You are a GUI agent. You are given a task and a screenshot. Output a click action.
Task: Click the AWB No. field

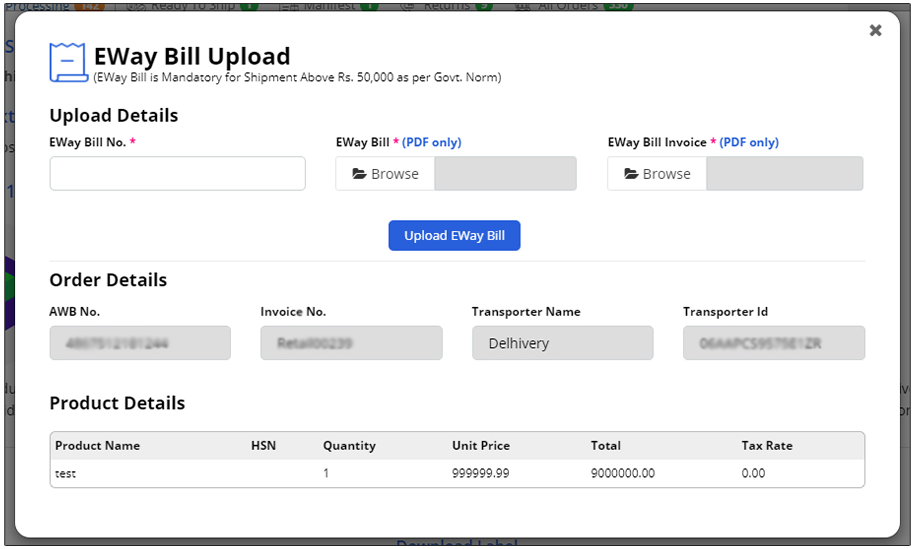(140, 343)
